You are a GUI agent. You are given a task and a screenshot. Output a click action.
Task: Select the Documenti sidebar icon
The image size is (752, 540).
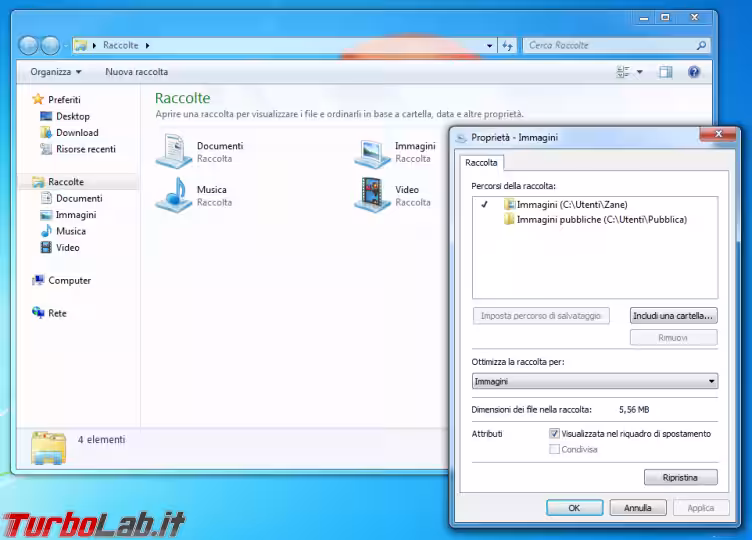[x=46, y=198]
